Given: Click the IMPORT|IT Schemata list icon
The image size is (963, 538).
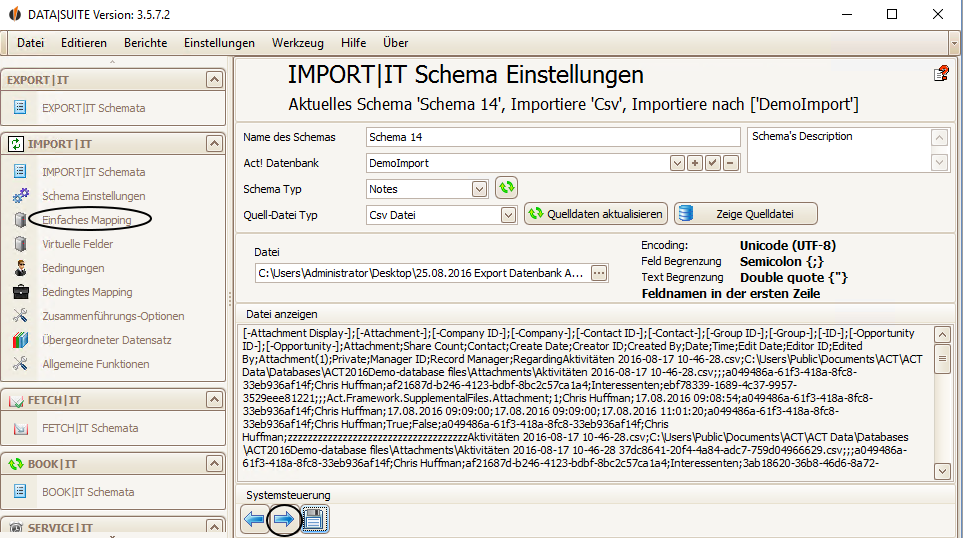Looking at the screenshot, I should click(20, 171).
